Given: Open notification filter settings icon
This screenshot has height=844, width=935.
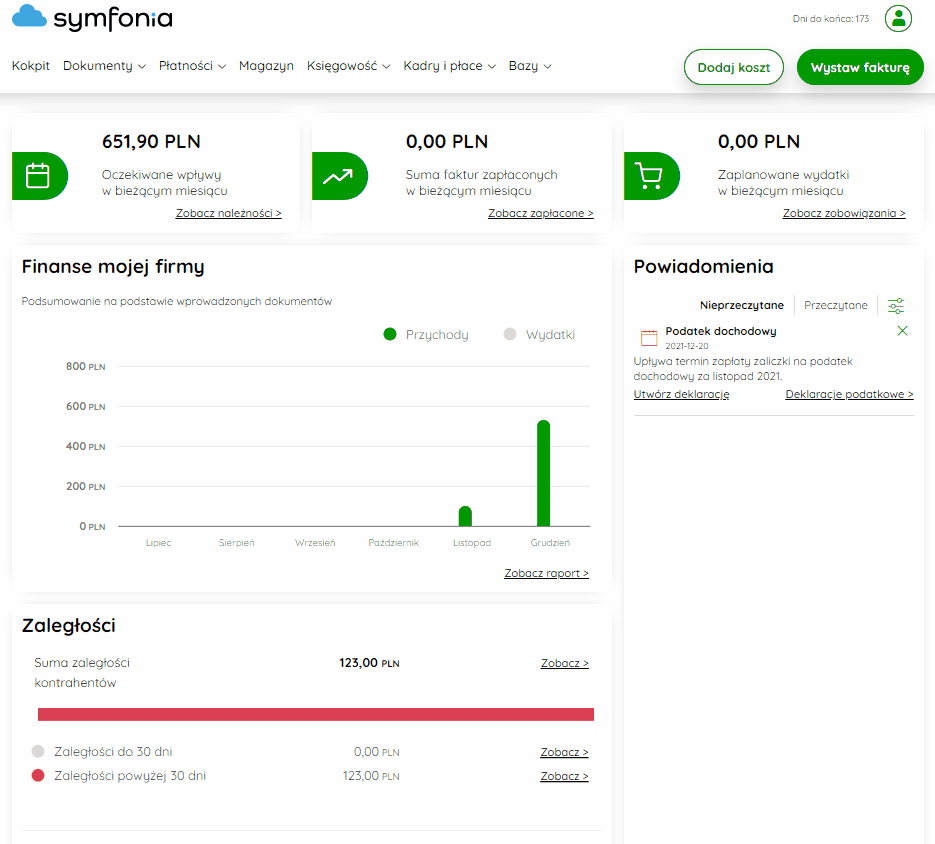Looking at the screenshot, I should 896,305.
